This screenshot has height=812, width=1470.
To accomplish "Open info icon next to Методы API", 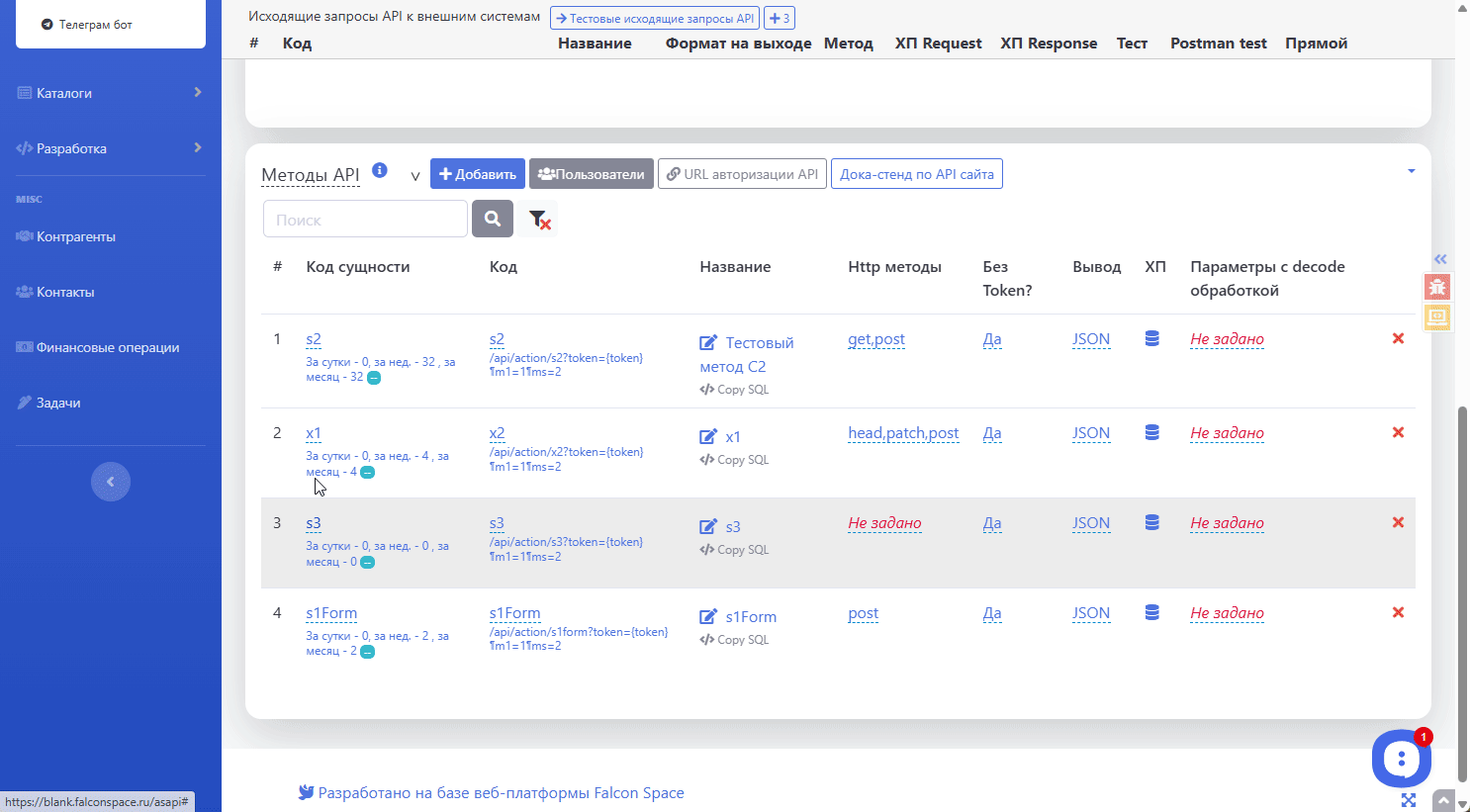I will coord(380,170).
